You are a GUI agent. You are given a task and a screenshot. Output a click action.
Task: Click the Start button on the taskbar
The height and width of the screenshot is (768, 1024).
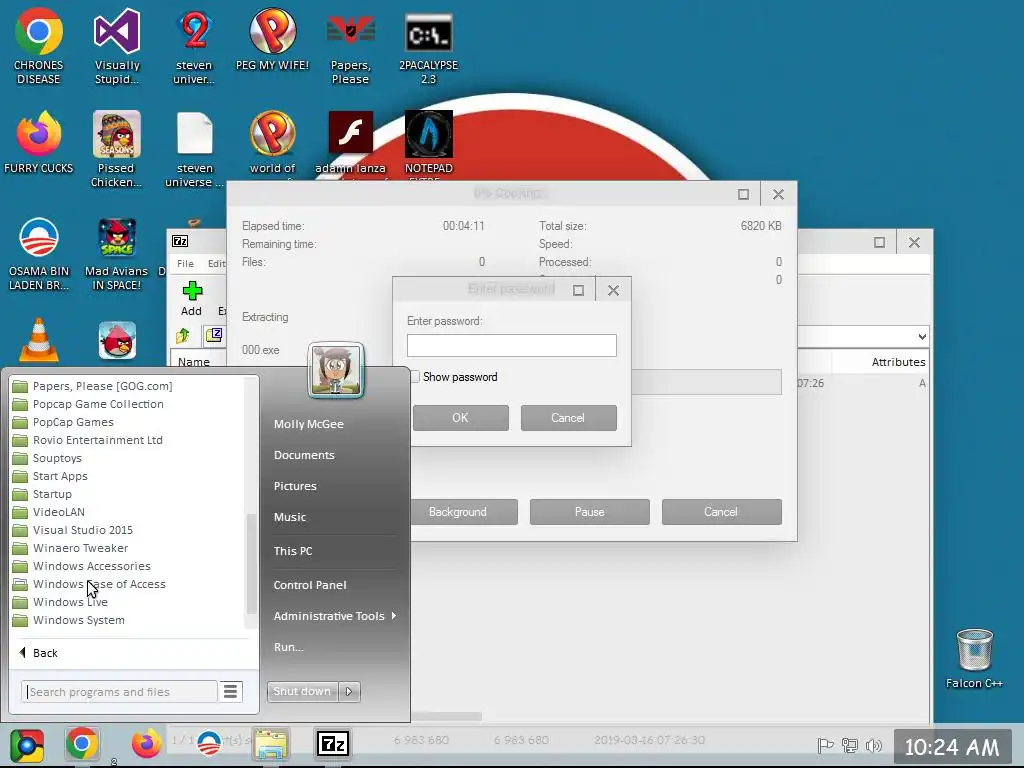point(27,746)
